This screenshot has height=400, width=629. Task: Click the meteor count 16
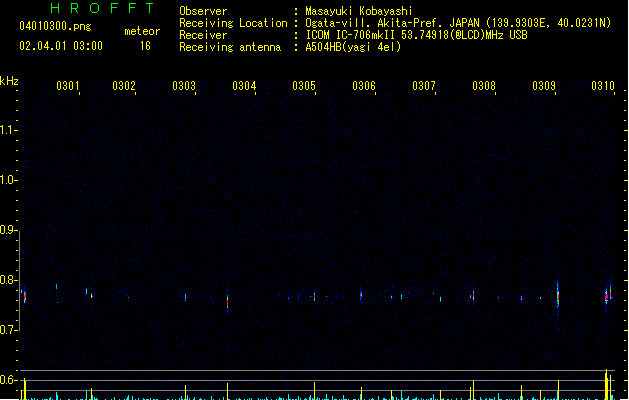coord(145,46)
